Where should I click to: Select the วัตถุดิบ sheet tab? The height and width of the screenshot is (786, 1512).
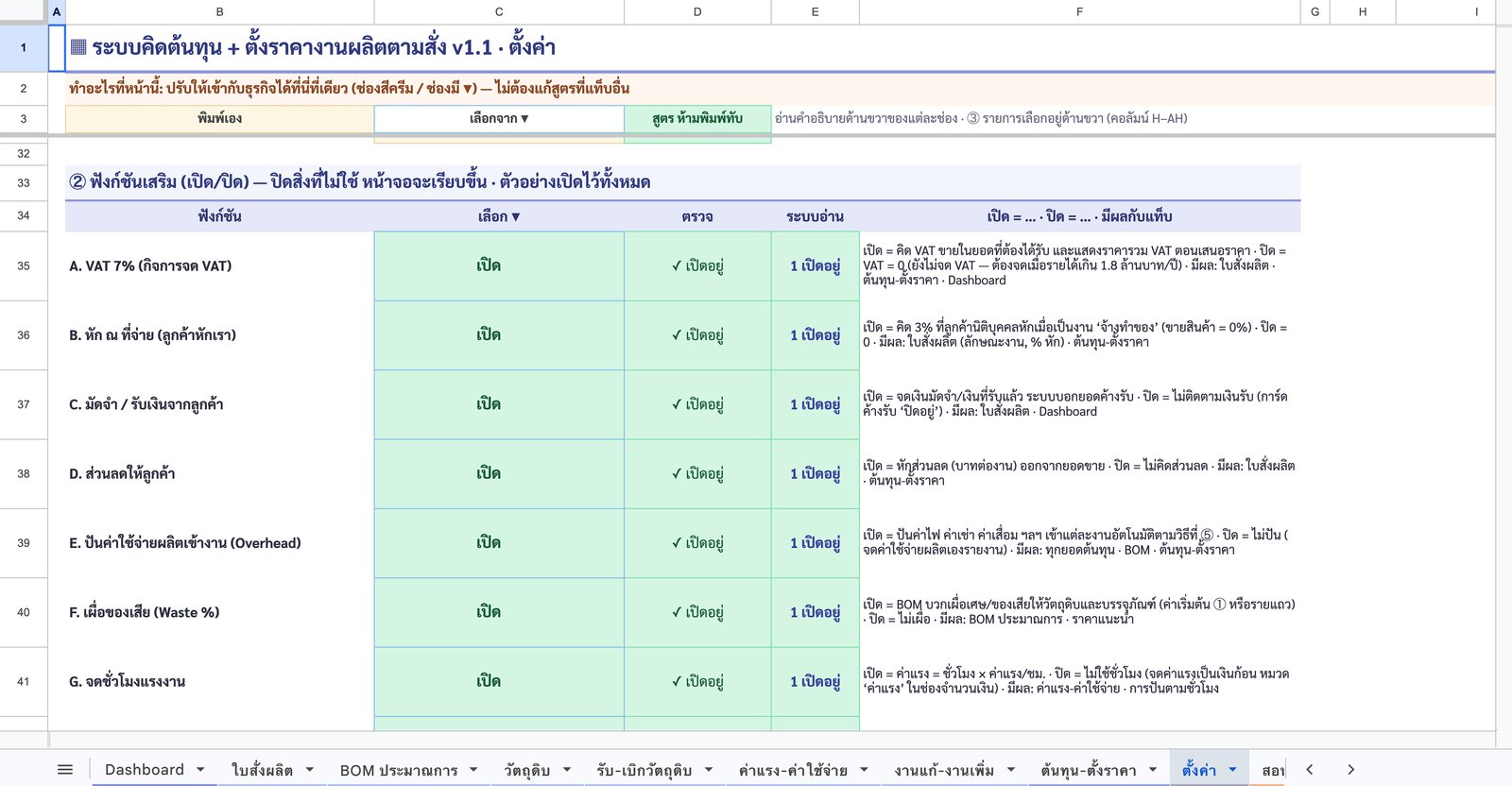[x=526, y=770]
